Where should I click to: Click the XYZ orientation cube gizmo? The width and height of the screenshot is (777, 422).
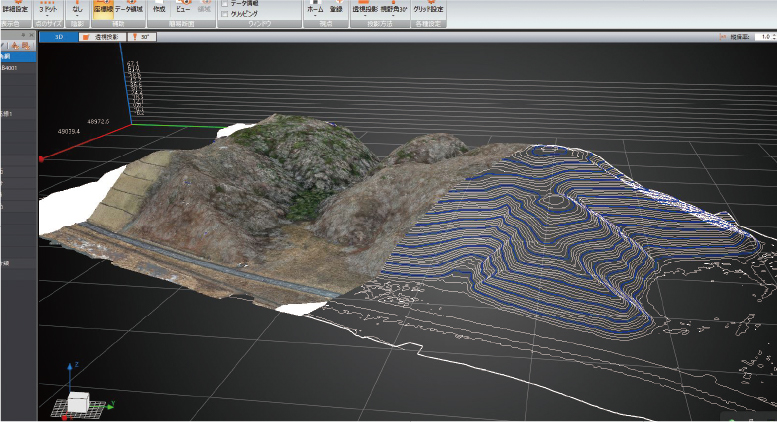(x=78, y=402)
